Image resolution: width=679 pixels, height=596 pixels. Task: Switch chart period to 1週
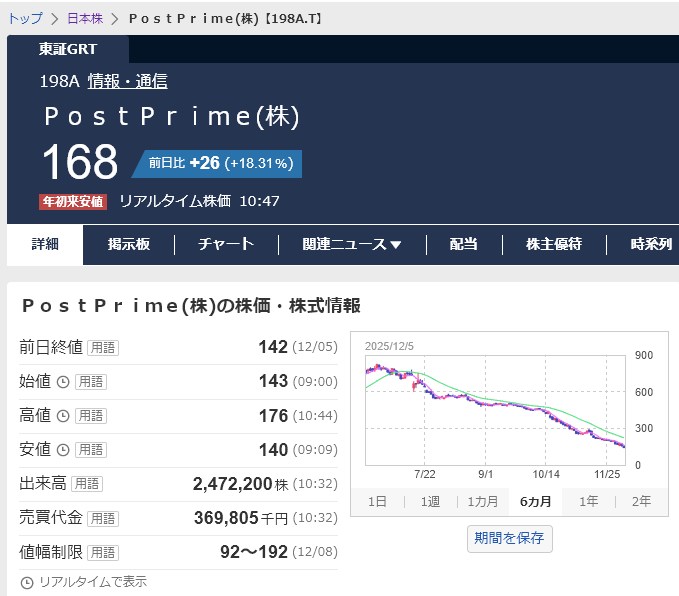(430, 502)
